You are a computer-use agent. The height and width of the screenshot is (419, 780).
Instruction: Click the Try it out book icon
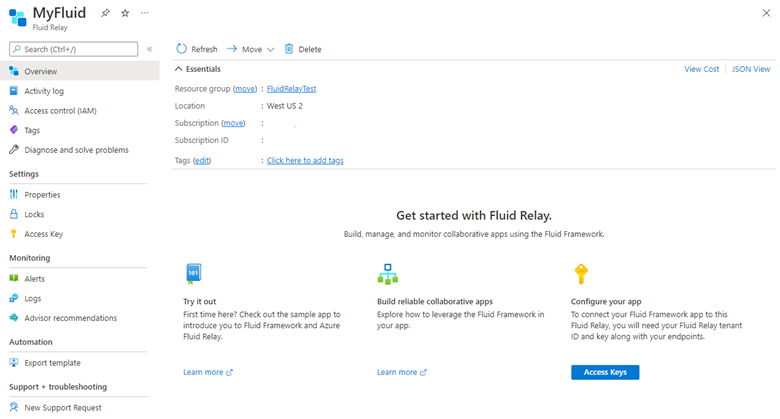194,273
